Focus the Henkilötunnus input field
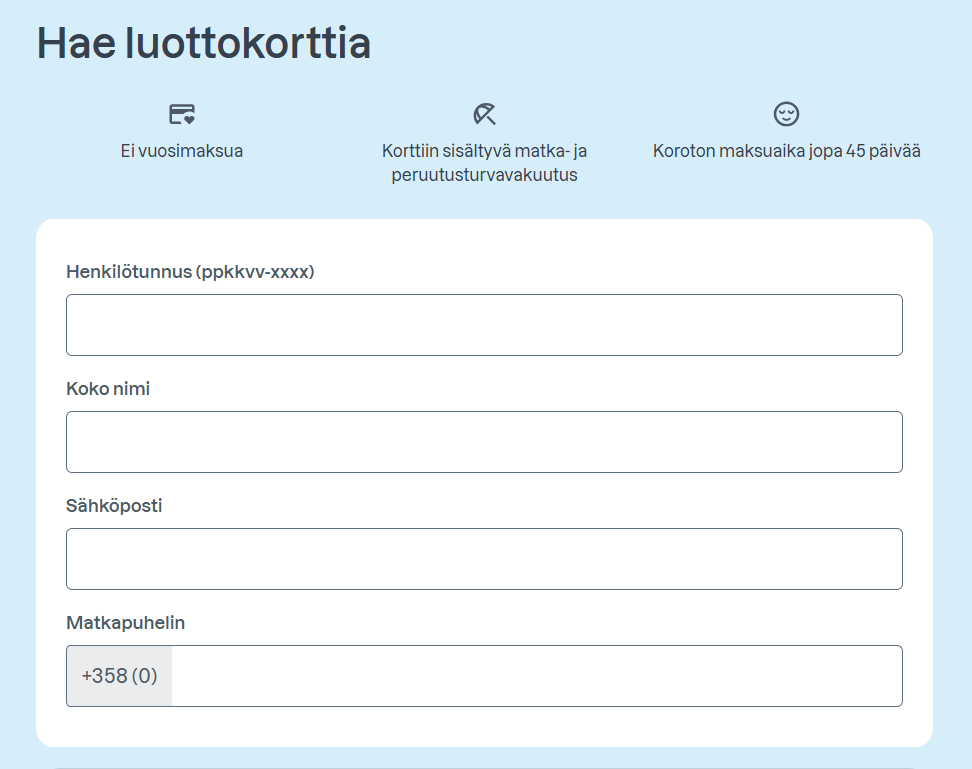Screen dimensions: 972x769 pos(484,325)
